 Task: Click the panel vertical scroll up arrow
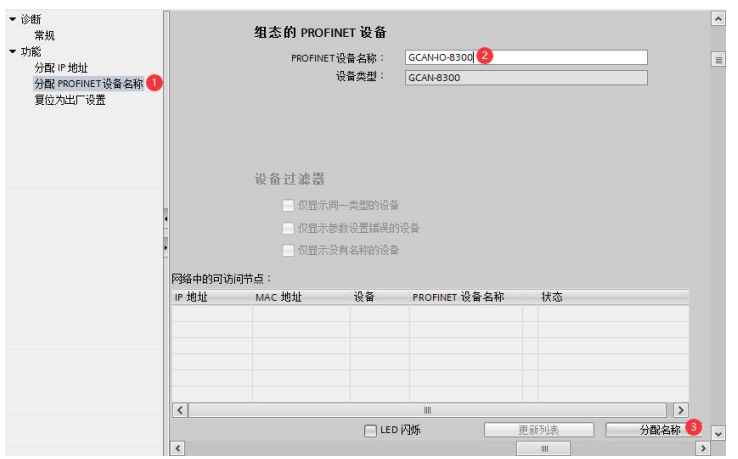718,19
